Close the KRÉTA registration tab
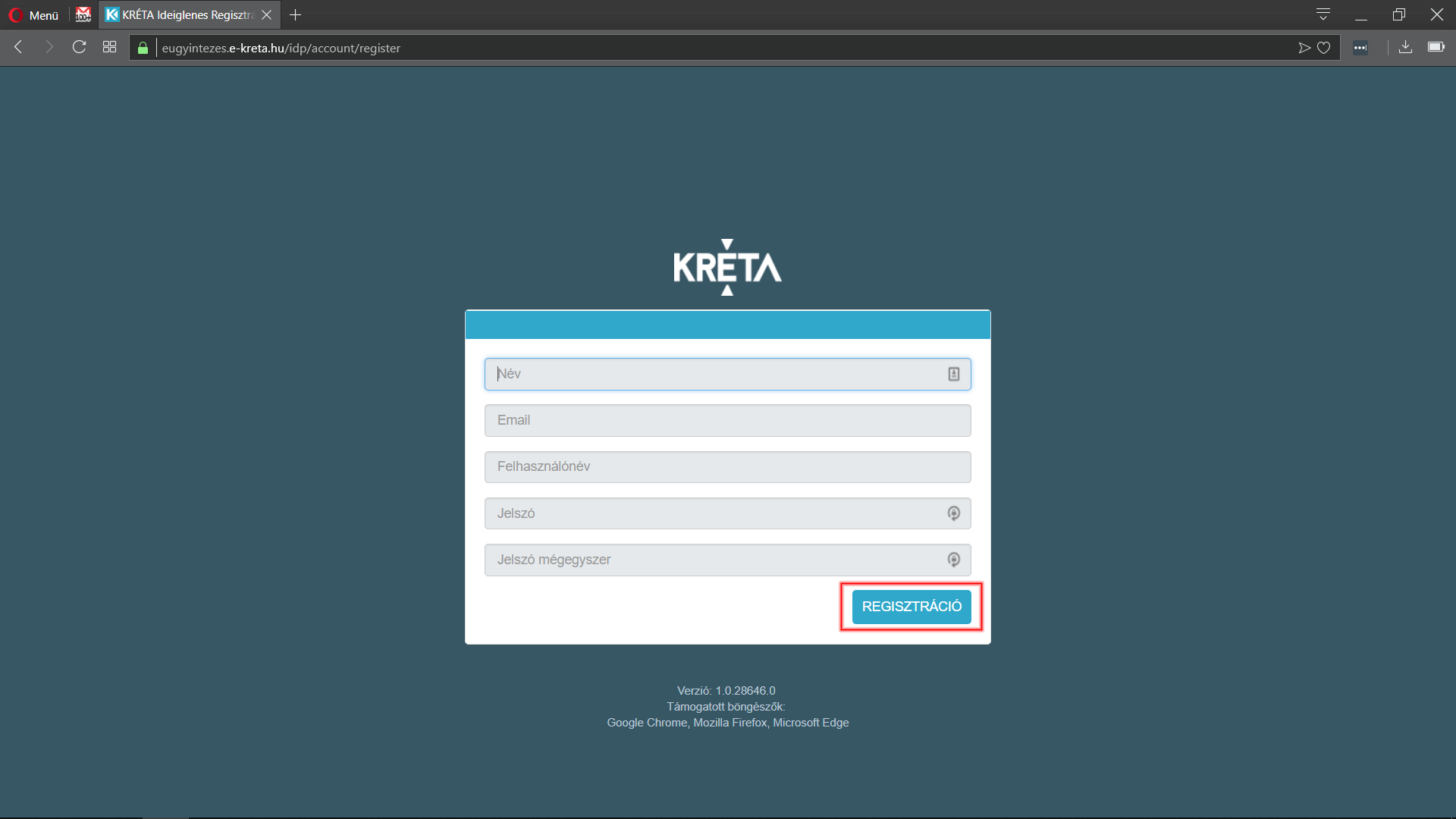Viewport: 1456px width, 819px height. [x=267, y=15]
